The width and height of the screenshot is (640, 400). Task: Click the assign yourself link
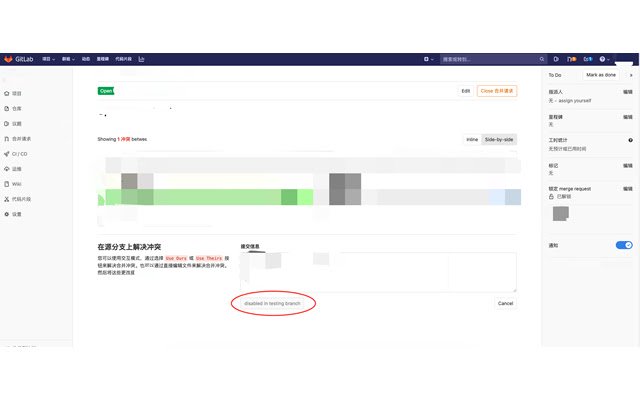point(575,101)
